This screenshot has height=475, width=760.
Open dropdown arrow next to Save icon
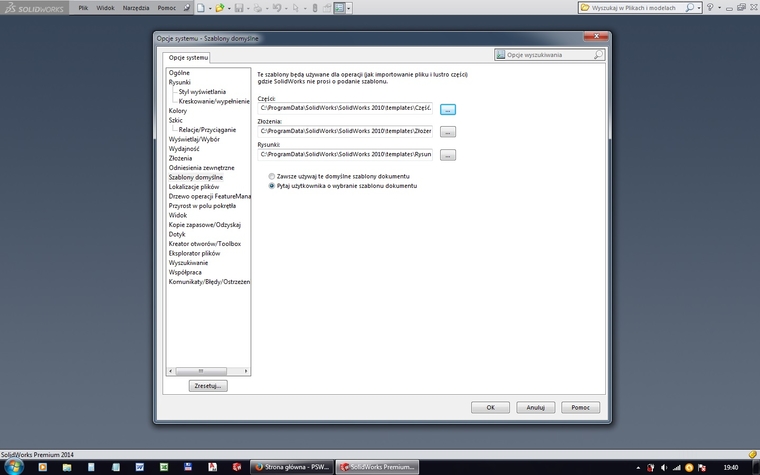coord(248,8)
